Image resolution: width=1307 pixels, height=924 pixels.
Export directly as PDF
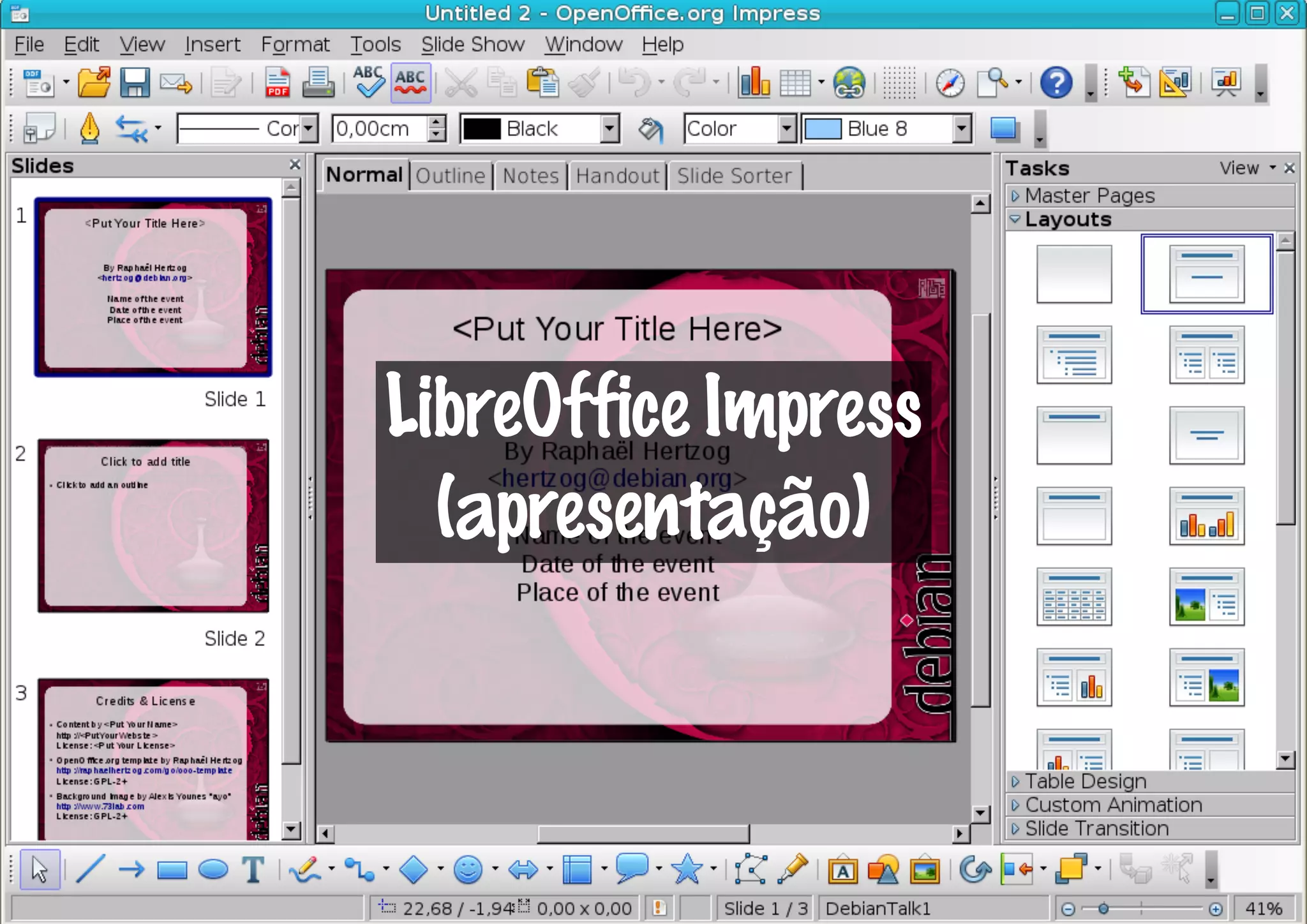click(x=277, y=83)
